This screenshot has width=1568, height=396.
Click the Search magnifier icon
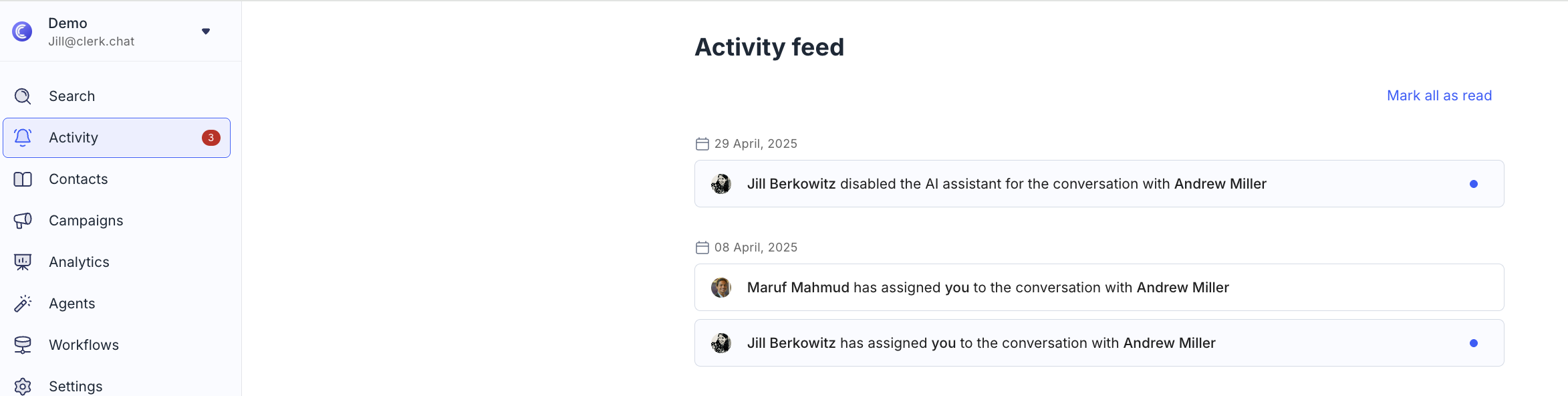click(x=23, y=96)
